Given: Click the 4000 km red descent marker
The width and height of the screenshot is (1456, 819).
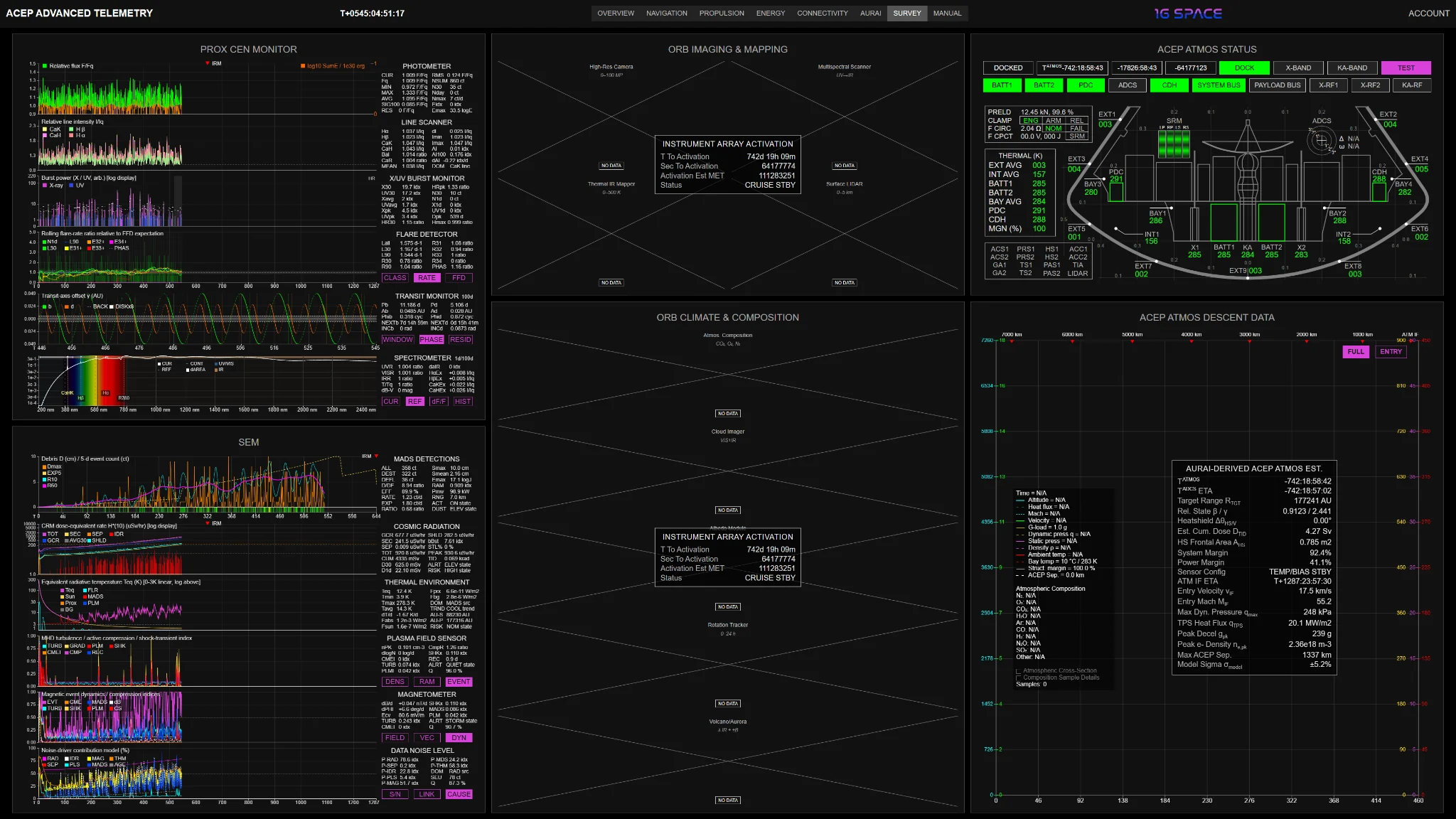Looking at the screenshot, I should click(1192, 341).
